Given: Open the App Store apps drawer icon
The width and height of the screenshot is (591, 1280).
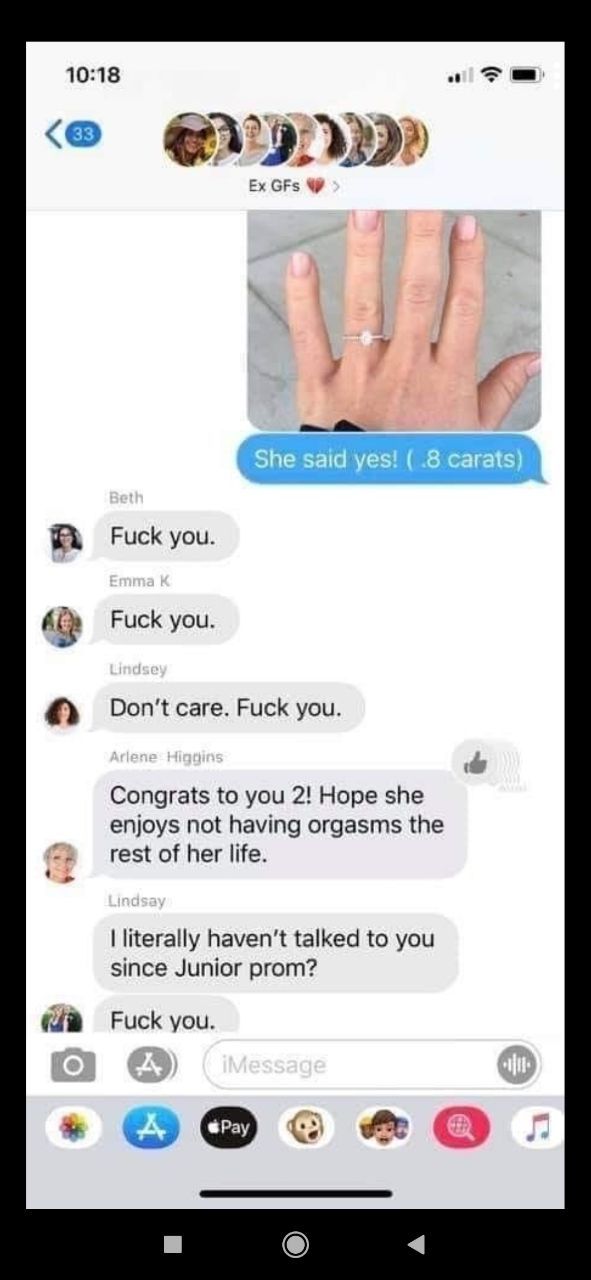Looking at the screenshot, I should (153, 1064).
